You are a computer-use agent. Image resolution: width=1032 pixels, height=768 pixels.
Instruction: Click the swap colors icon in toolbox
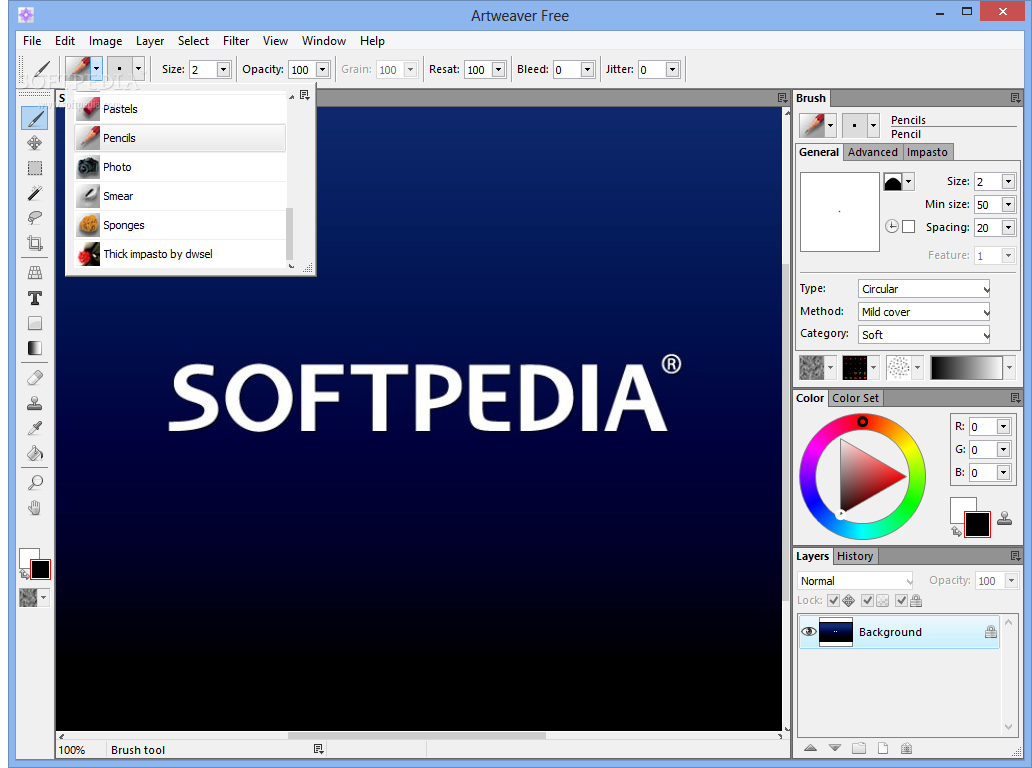coord(24,575)
